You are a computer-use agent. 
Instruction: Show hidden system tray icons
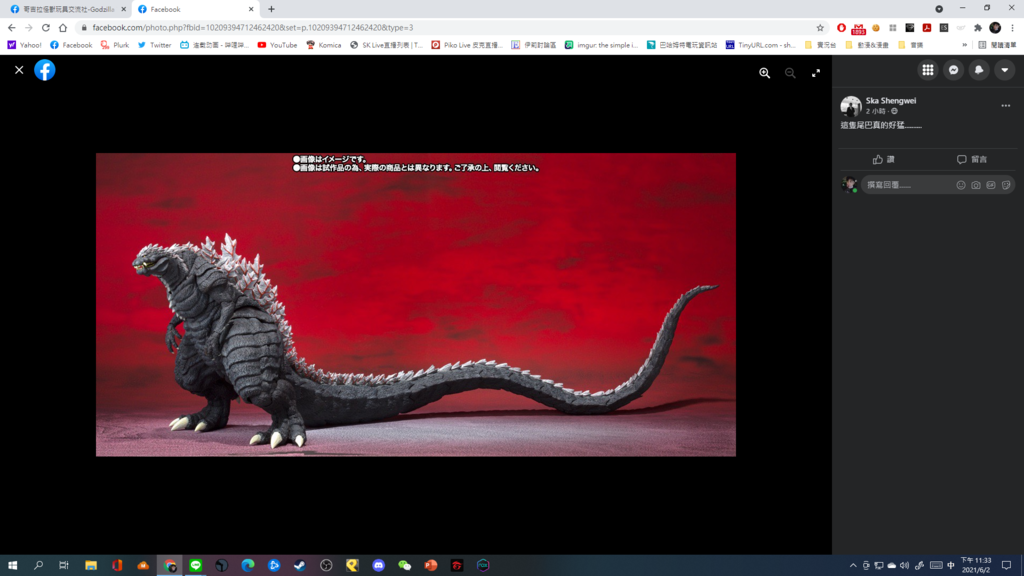pos(853,566)
